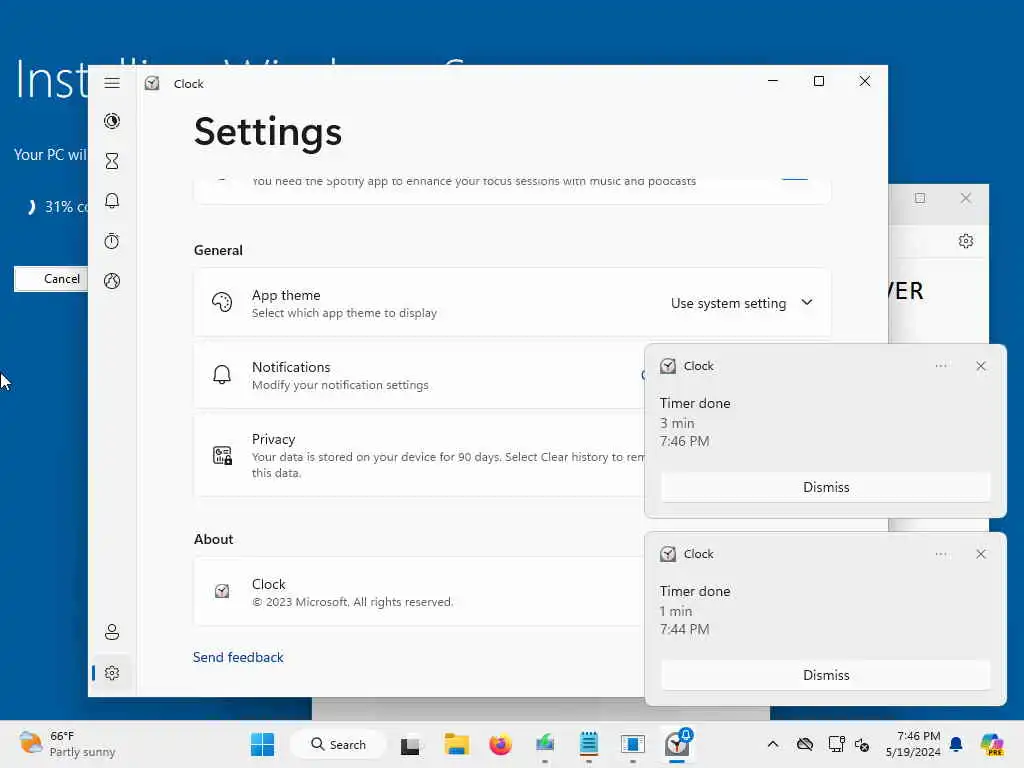Dismiss the 3 min timer notification

pyautogui.click(x=825, y=487)
